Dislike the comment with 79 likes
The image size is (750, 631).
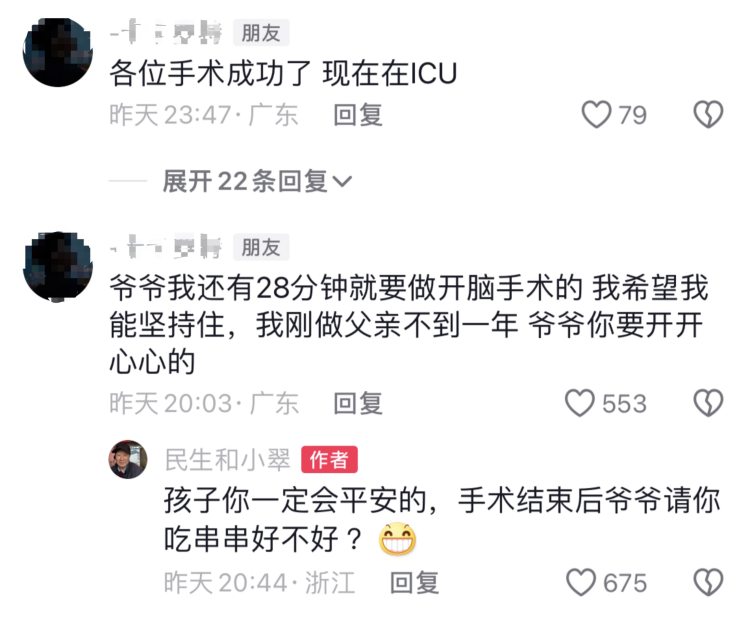pyautogui.click(x=708, y=115)
